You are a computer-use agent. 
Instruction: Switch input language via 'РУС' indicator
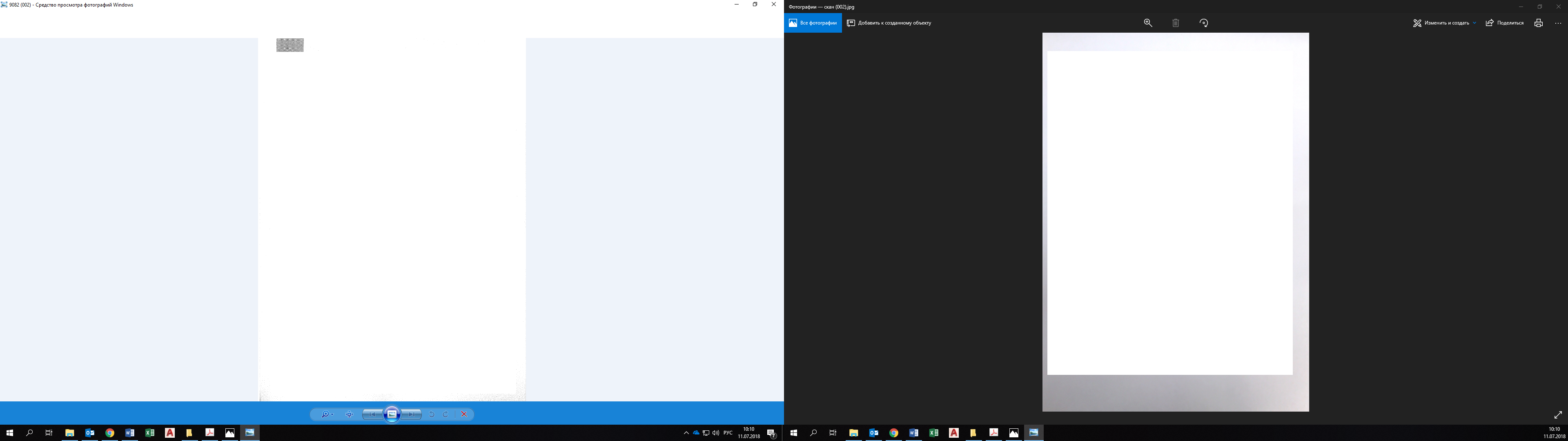point(728,433)
